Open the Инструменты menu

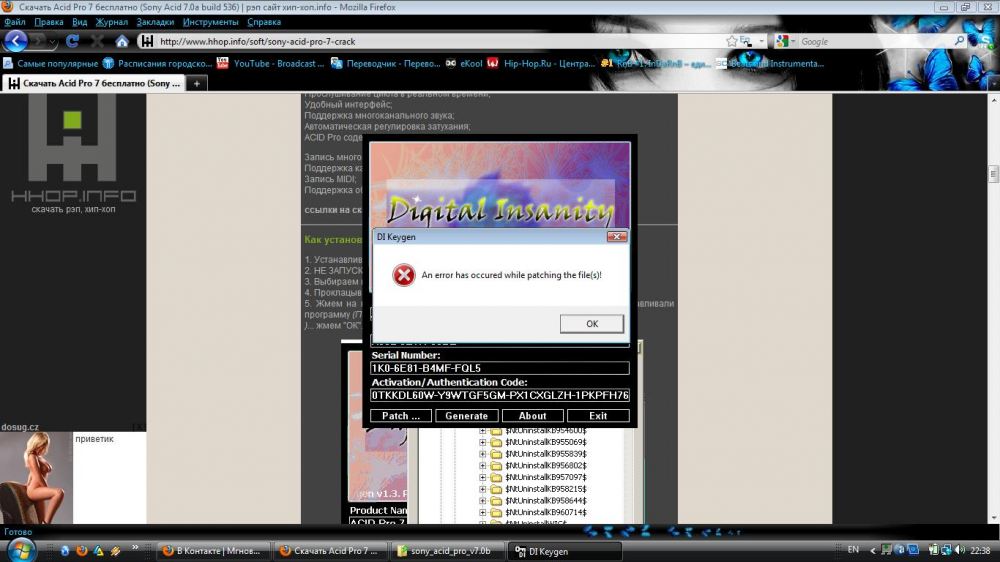point(210,22)
